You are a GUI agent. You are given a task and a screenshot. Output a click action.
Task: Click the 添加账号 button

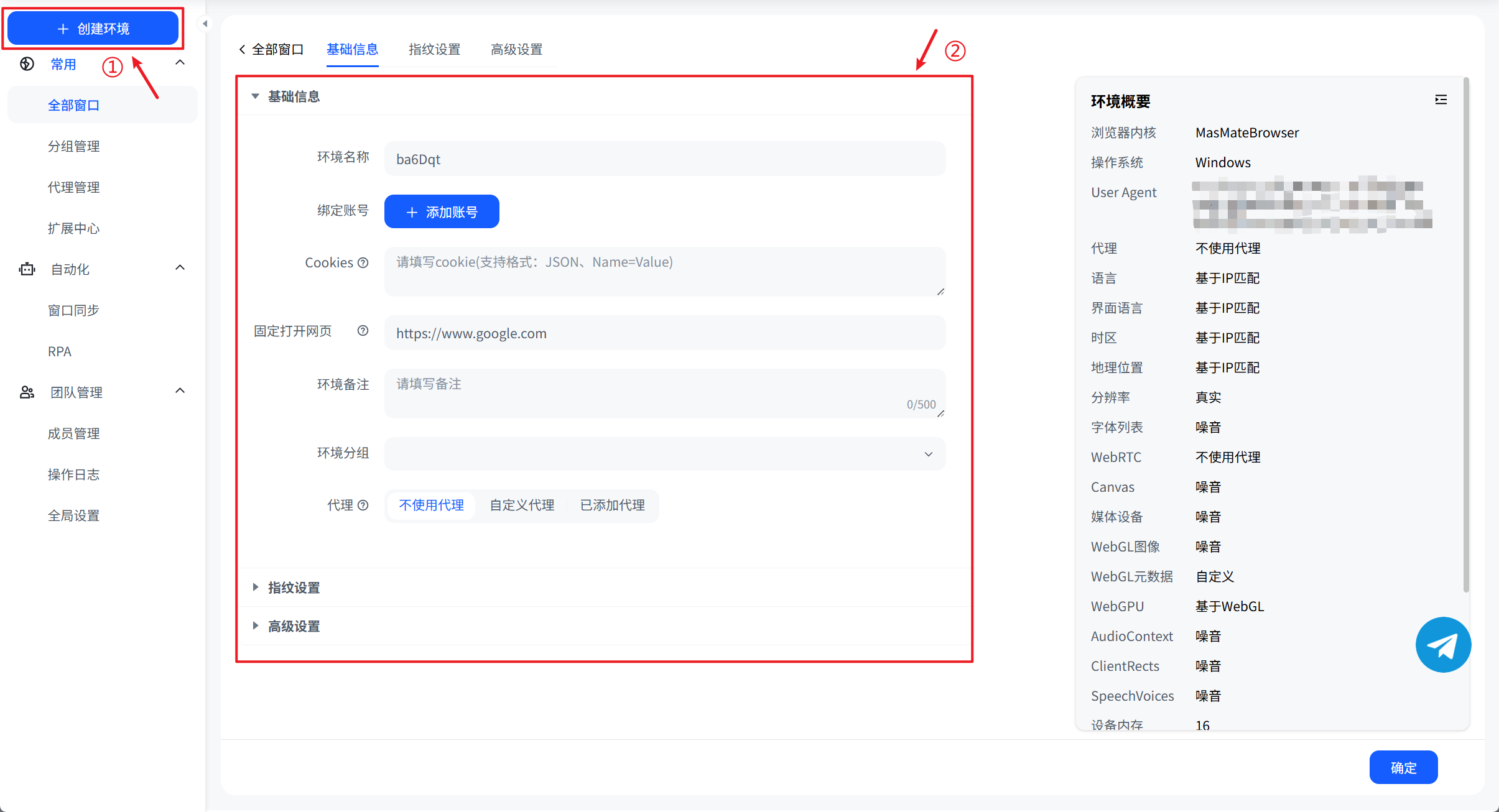click(x=442, y=212)
